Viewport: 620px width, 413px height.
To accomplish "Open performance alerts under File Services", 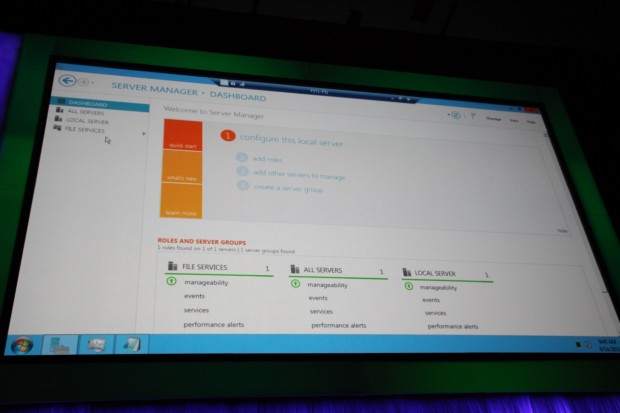I will (x=214, y=325).
